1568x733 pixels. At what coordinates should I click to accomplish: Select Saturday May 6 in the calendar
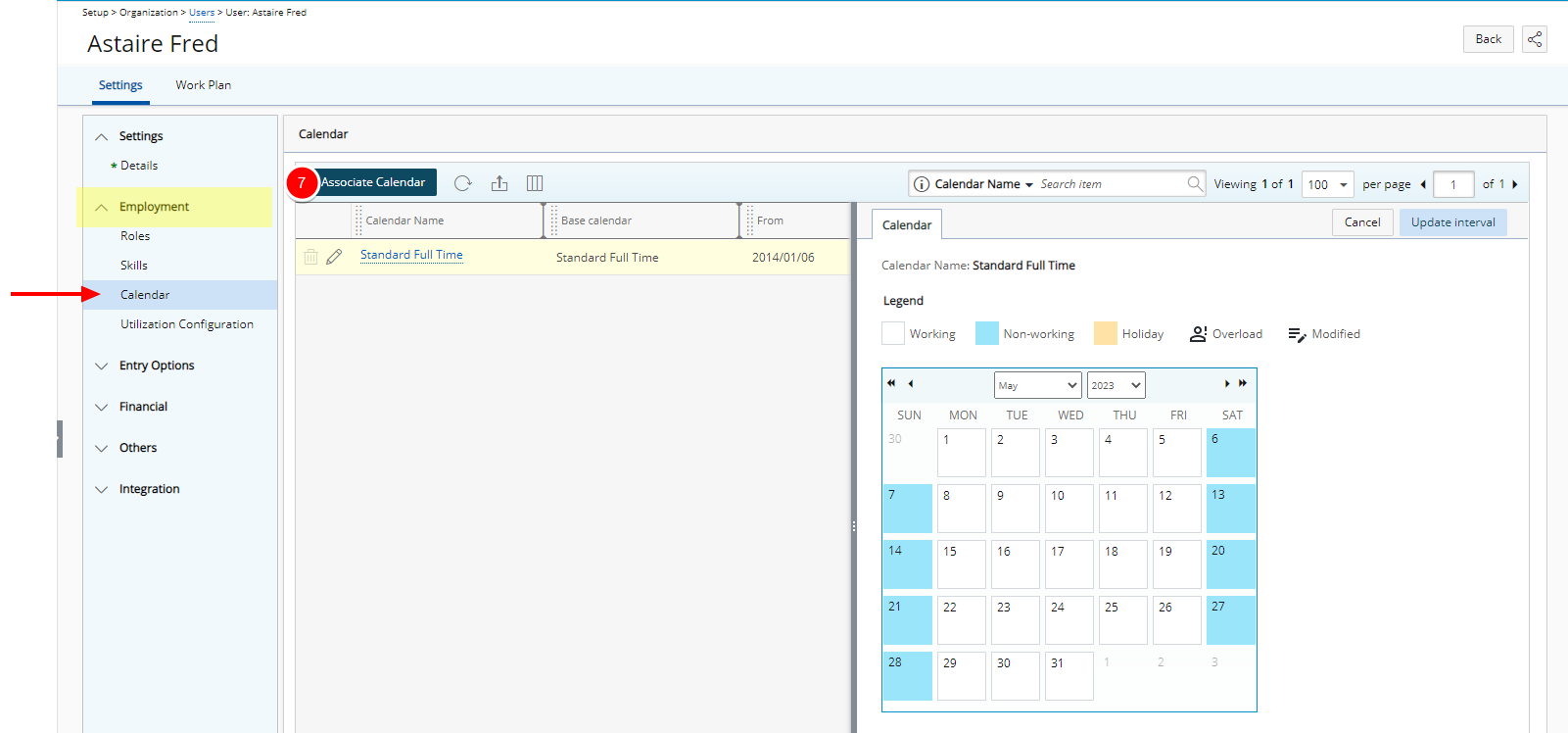[x=1231, y=453]
